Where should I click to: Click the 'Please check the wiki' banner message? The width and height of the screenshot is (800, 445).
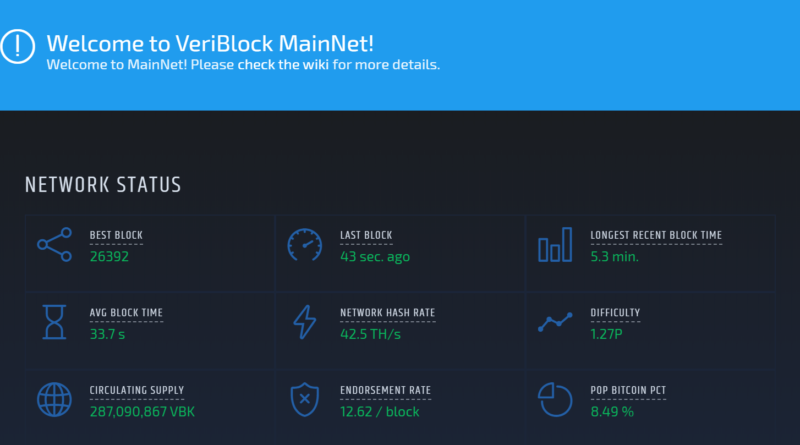pyautogui.click(x=243, y=65)
